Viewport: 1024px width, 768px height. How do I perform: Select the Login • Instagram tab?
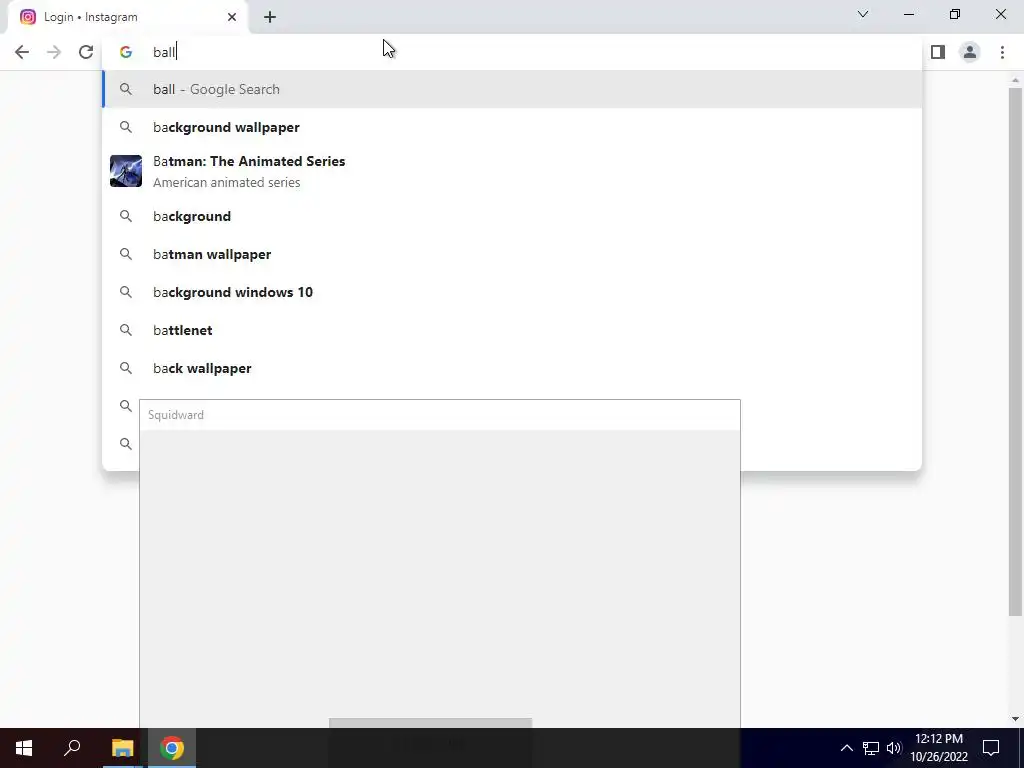pyautogui.click(x=127, y=17)
